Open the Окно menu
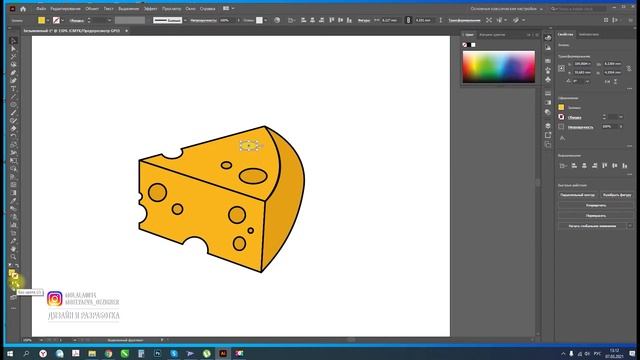The width and height of the screenshot is (640, 360). click(x=190, y=9)
